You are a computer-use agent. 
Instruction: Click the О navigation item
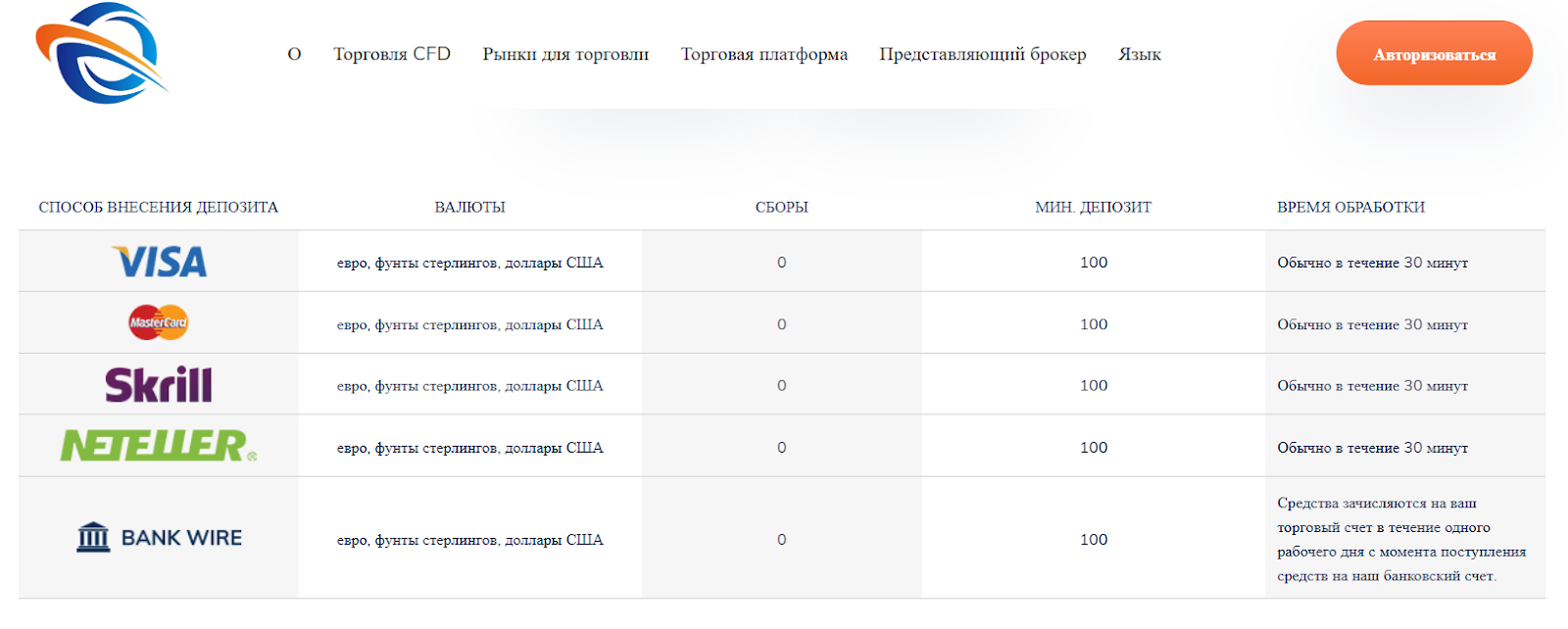[294, 54]
